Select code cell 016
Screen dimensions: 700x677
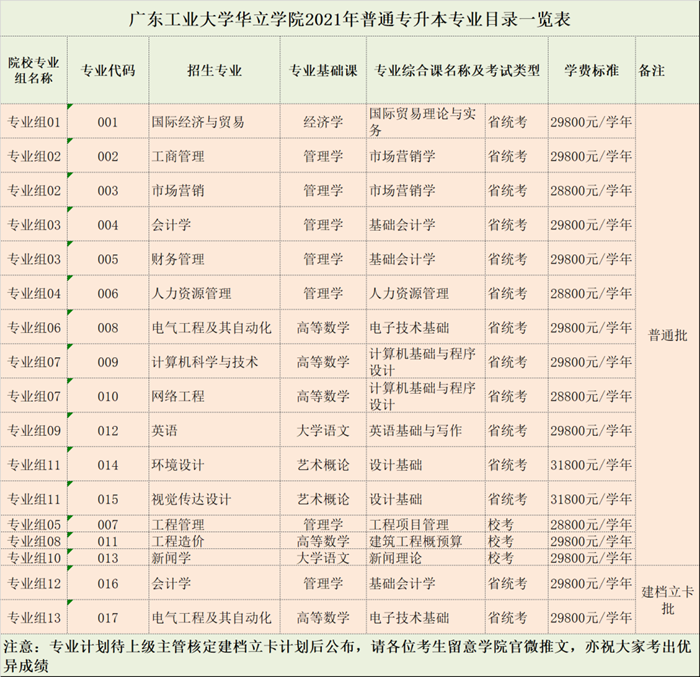point(108,583)
